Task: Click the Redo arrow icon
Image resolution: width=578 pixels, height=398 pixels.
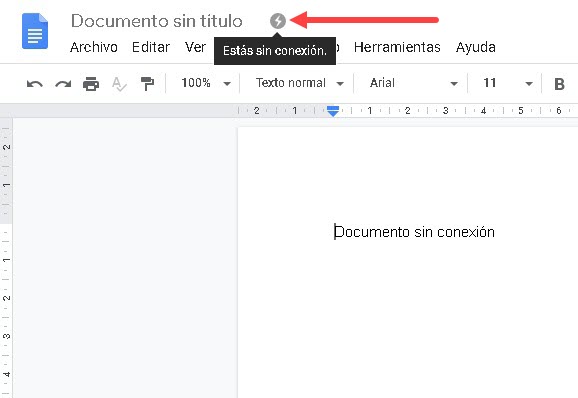Action: coord(63,84)
